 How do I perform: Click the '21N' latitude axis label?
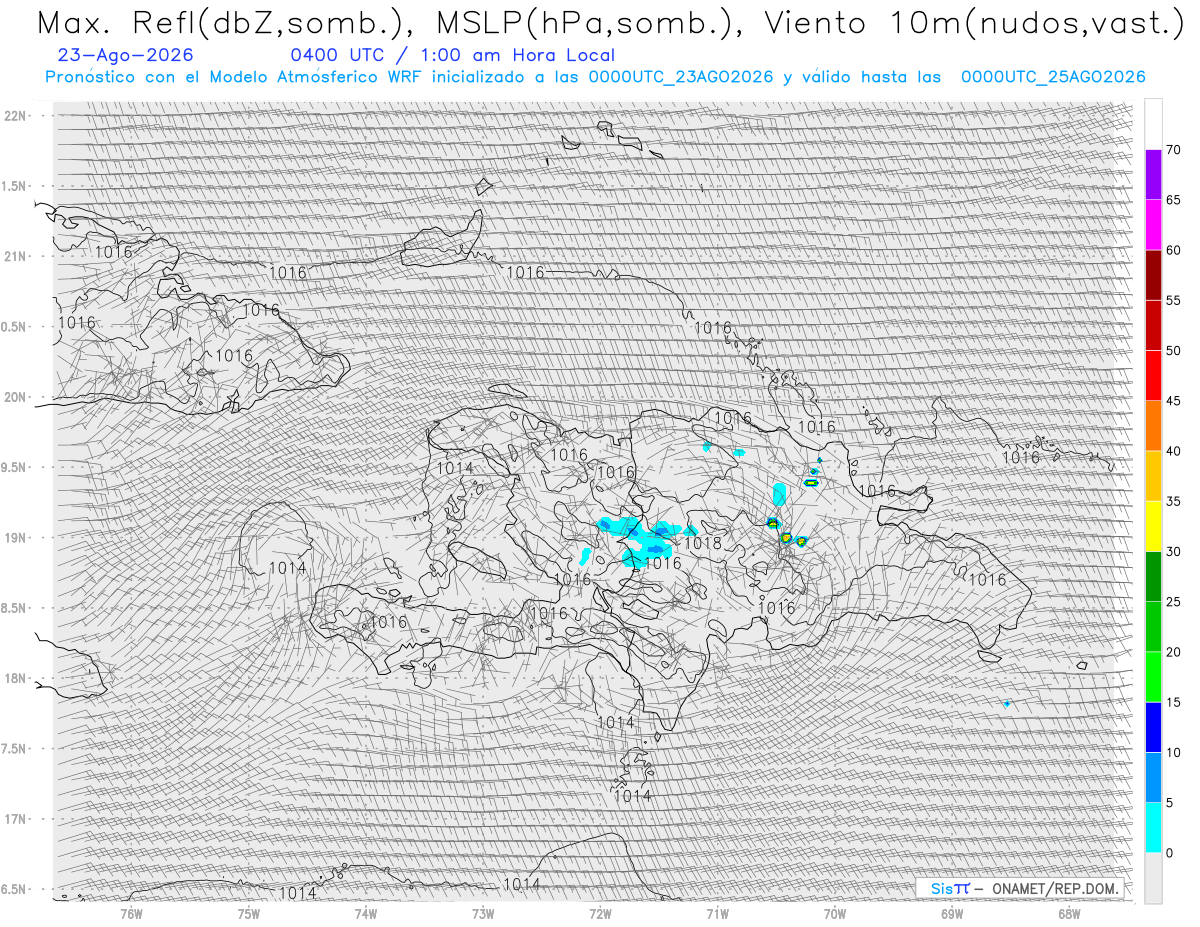pyautogui.click(x=14, y=256)
